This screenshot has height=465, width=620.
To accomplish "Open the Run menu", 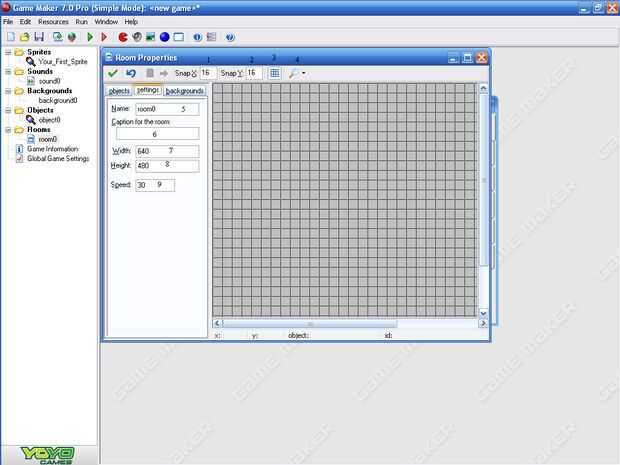I will click(x=81, y=22).
